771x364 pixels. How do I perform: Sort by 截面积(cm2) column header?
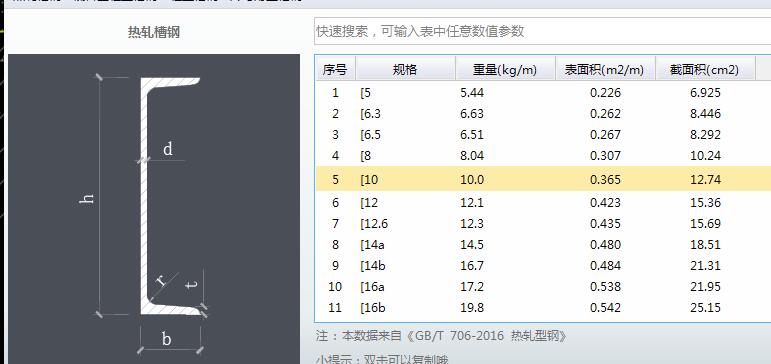705,70
